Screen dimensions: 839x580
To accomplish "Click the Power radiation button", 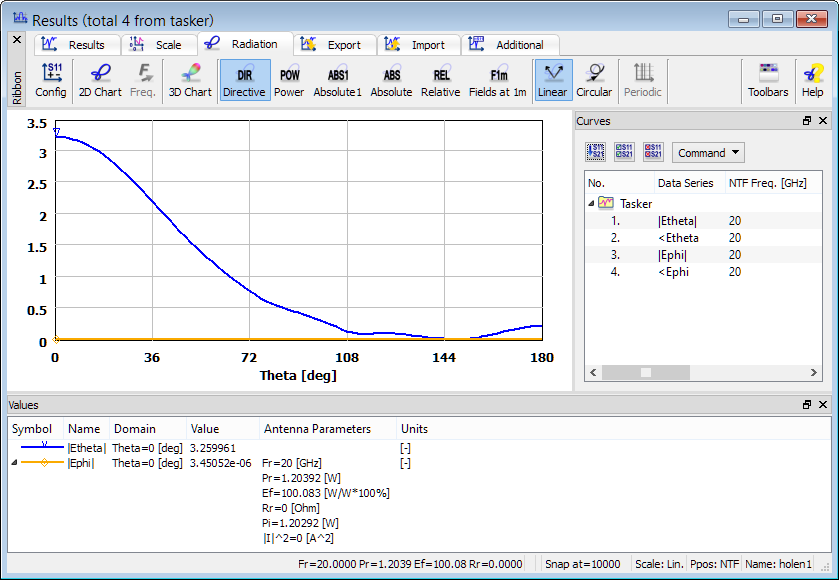I will (289, 80).
